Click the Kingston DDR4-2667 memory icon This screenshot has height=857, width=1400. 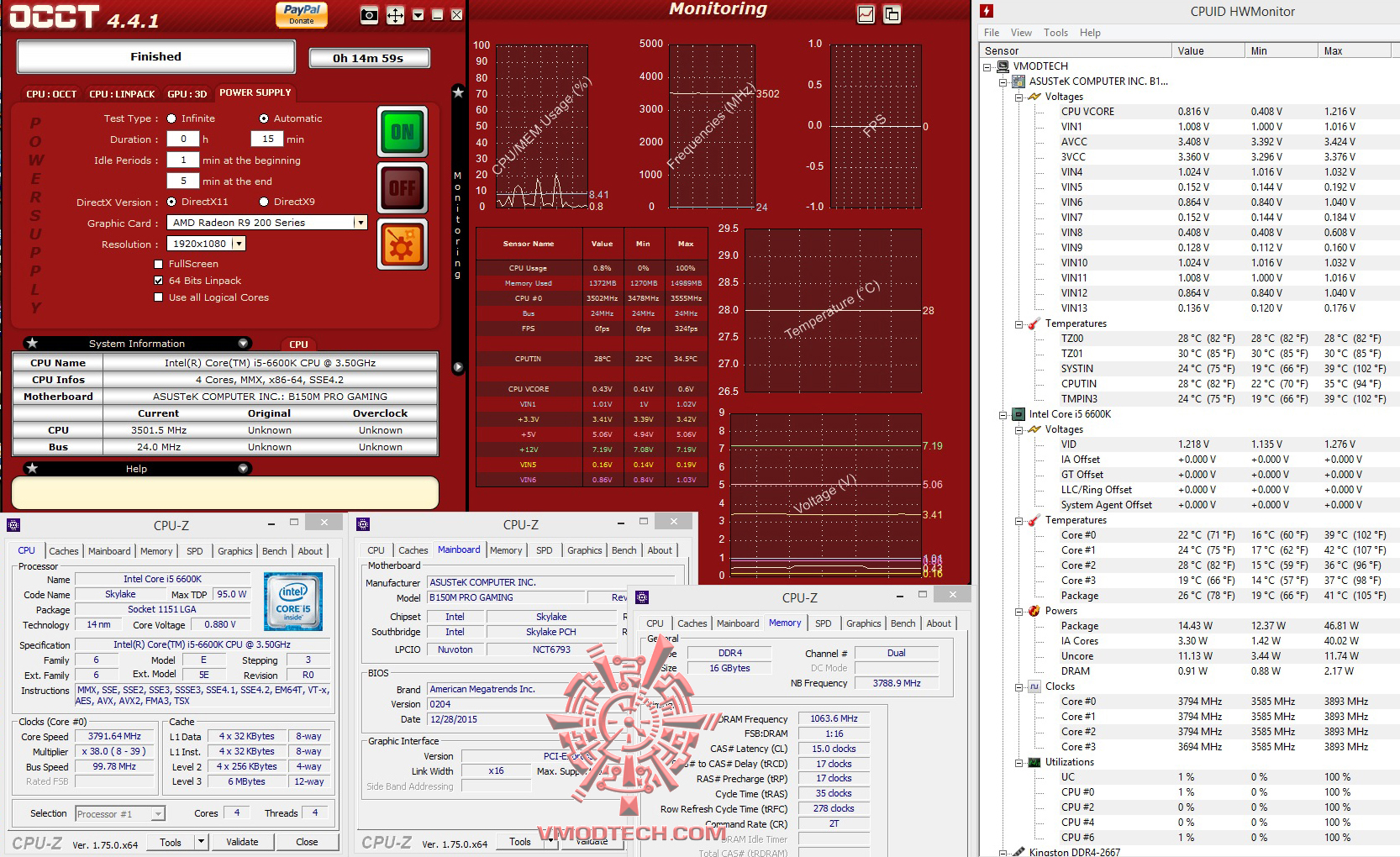(x=1018, y=851)
